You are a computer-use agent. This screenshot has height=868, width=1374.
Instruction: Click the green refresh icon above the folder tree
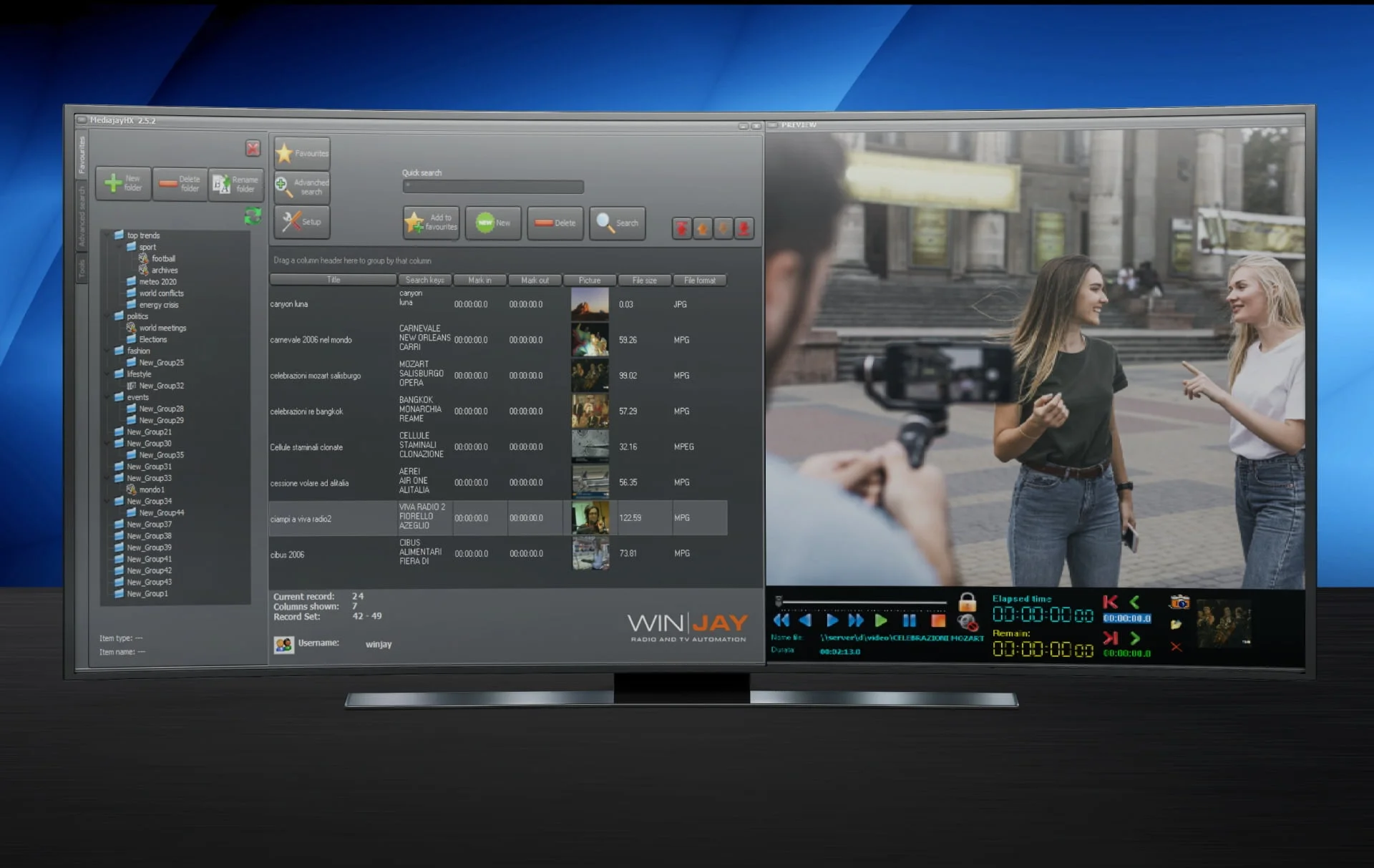click(253, 217)
